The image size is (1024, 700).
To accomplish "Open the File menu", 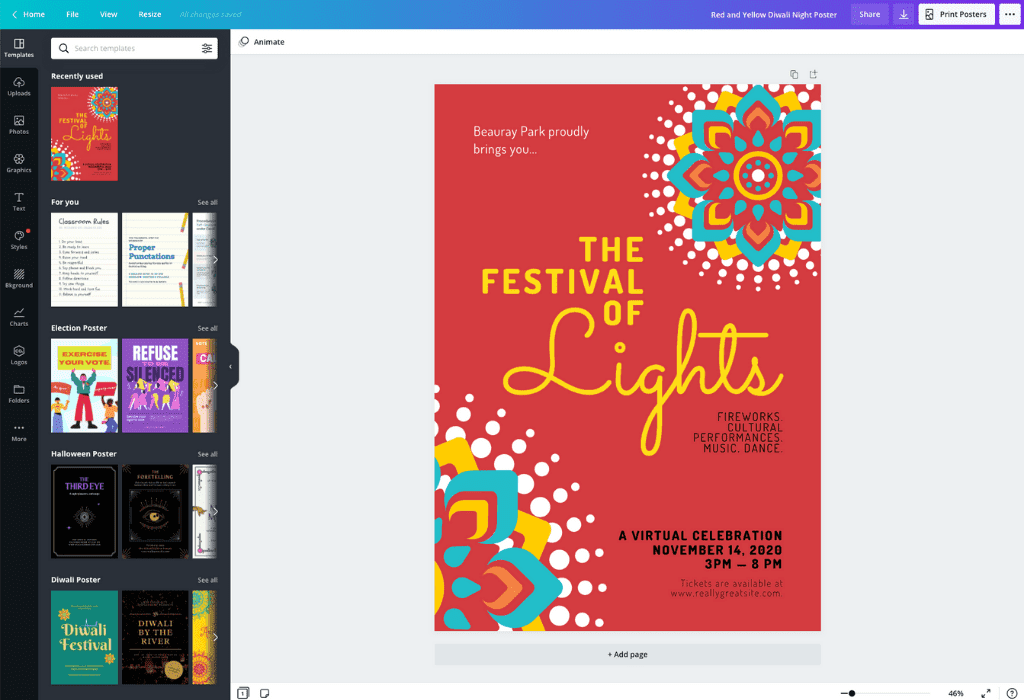I will pyautogui.click(x=72, y=14).
